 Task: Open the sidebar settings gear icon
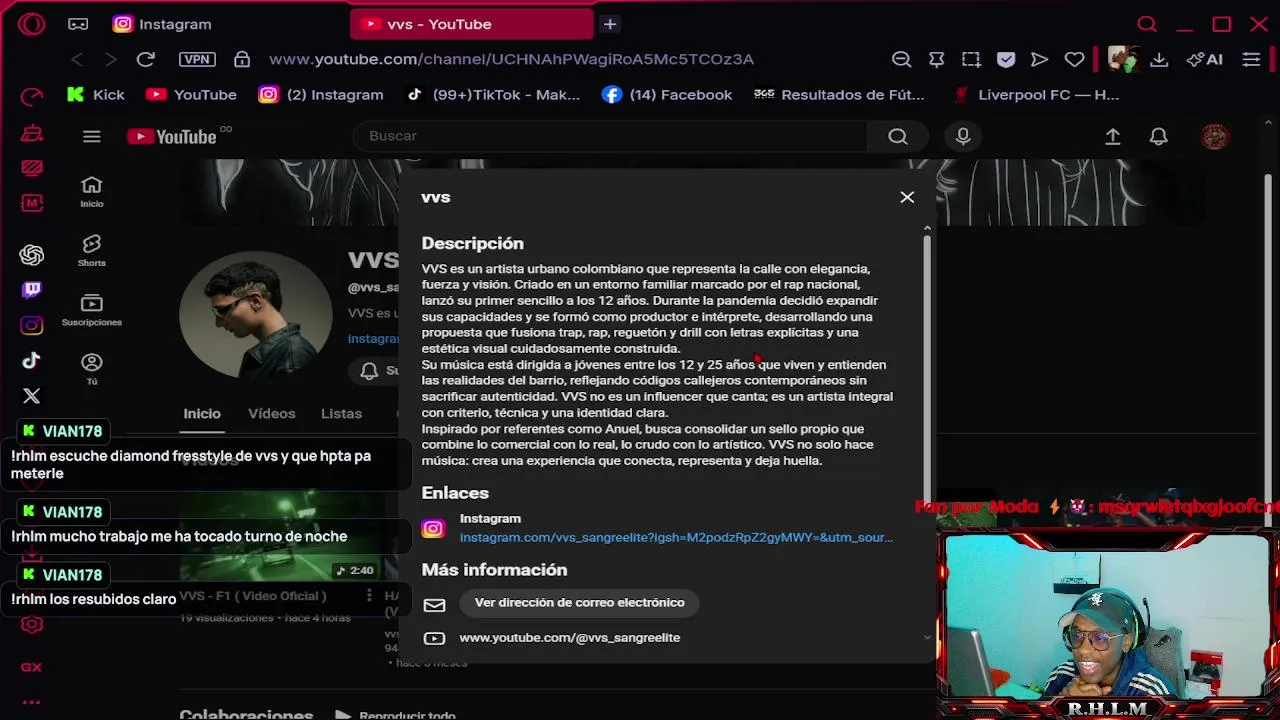pos(32,625)
